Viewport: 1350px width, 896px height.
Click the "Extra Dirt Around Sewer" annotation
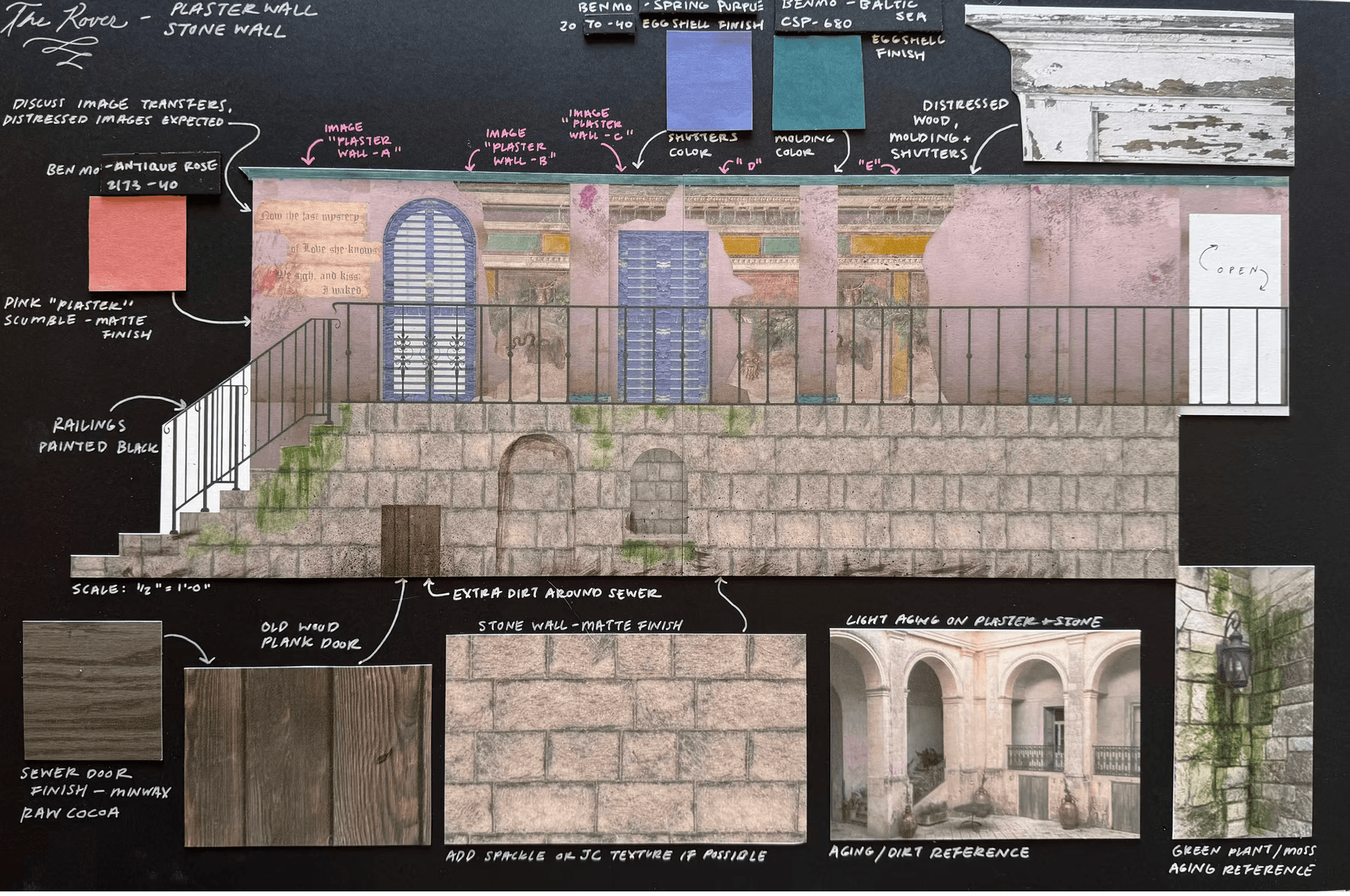pos(557,593)
